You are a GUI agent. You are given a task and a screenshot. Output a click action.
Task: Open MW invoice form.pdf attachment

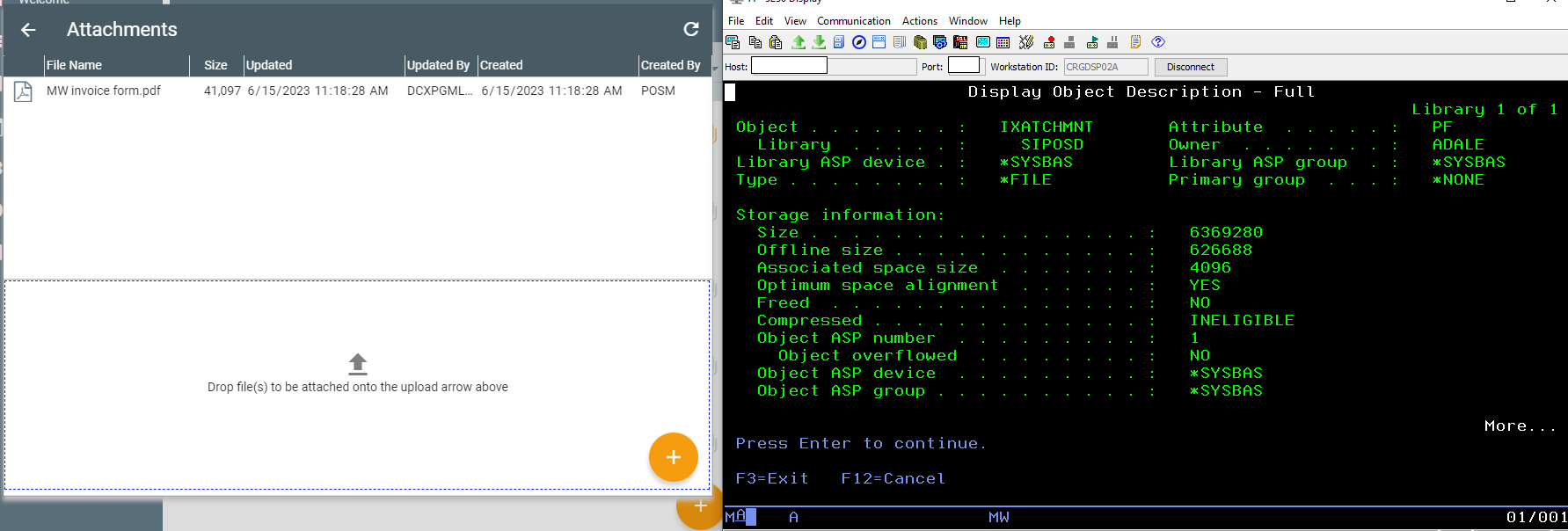(103, 91)
